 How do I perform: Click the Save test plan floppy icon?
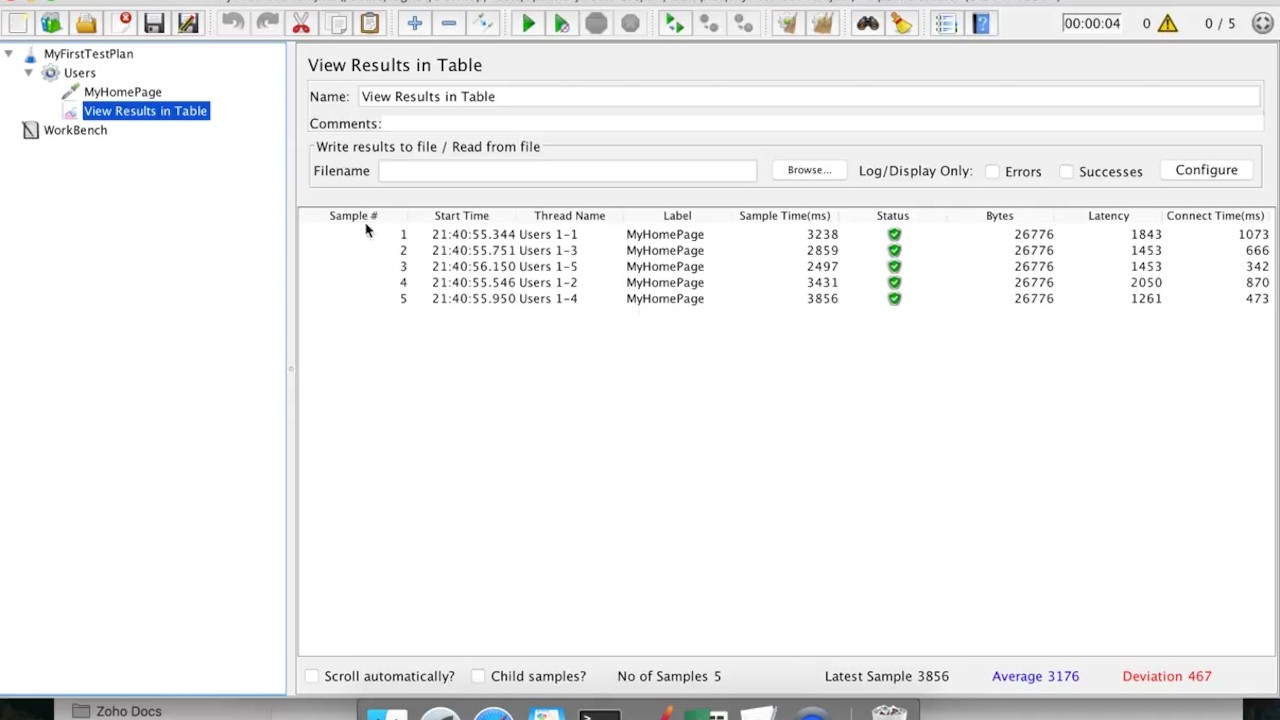pos(154,23)
